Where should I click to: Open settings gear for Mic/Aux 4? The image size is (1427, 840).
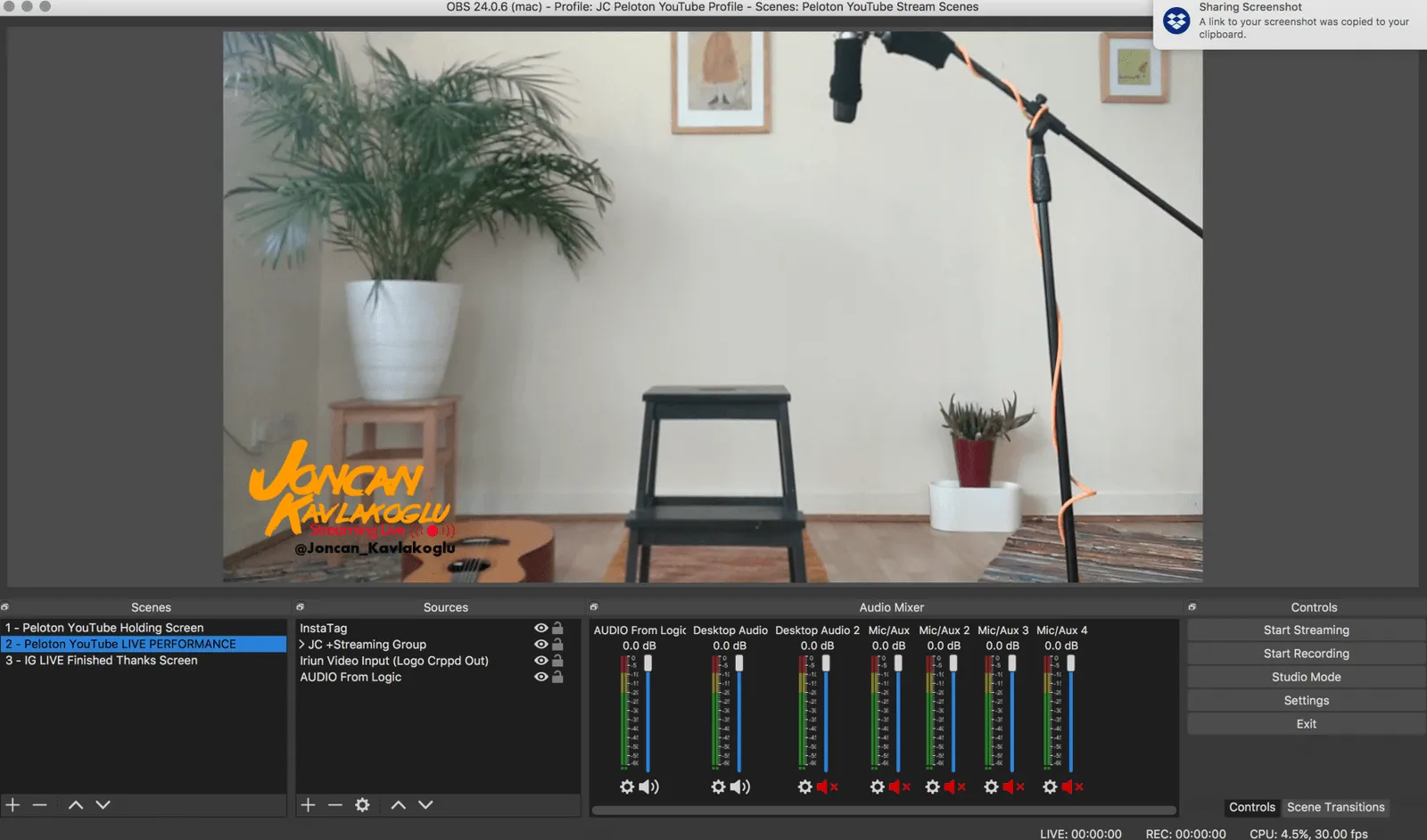[1051, 786]
